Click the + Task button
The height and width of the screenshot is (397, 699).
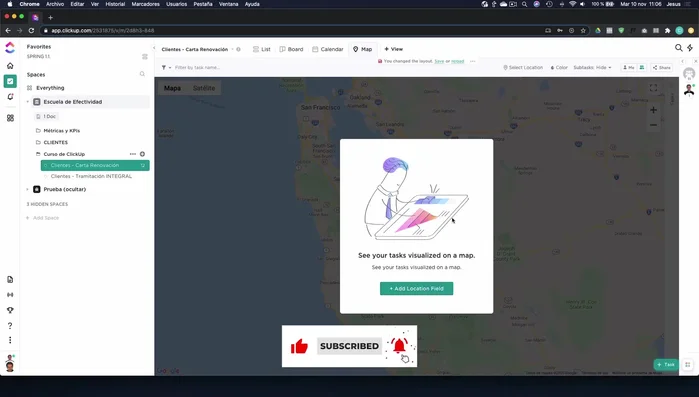point(666,364)
